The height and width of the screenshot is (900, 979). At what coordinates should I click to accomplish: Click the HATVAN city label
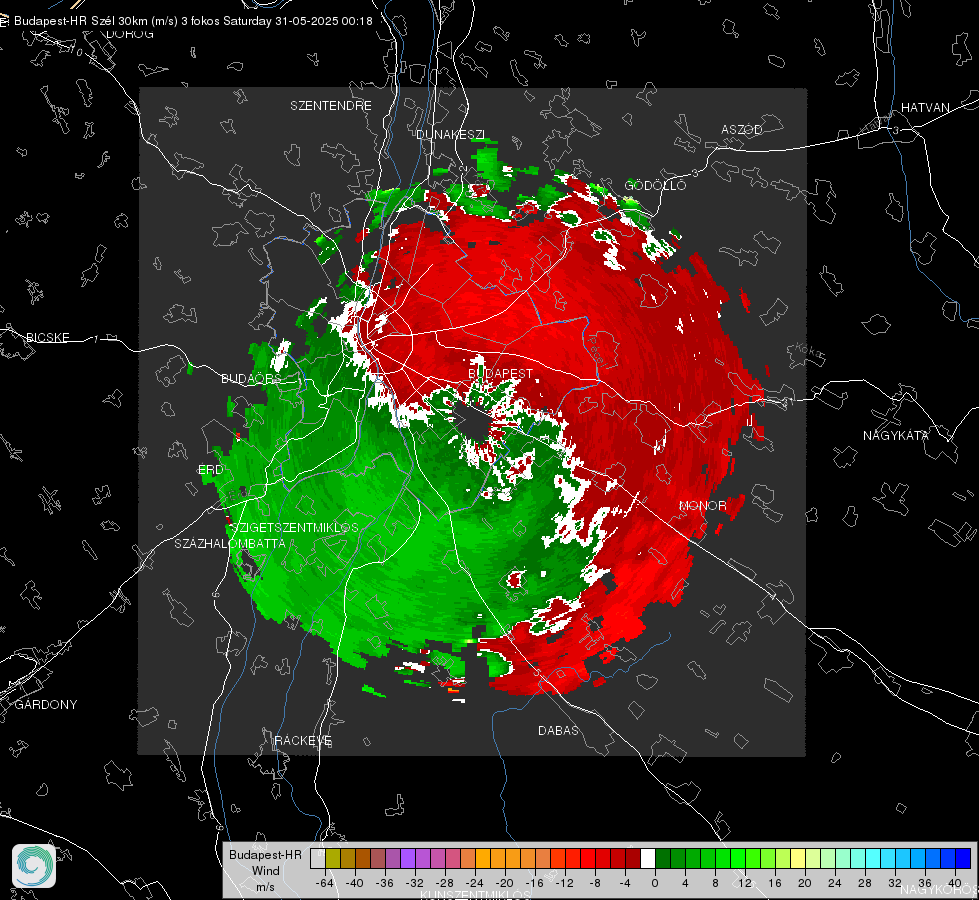pos(925,107)
